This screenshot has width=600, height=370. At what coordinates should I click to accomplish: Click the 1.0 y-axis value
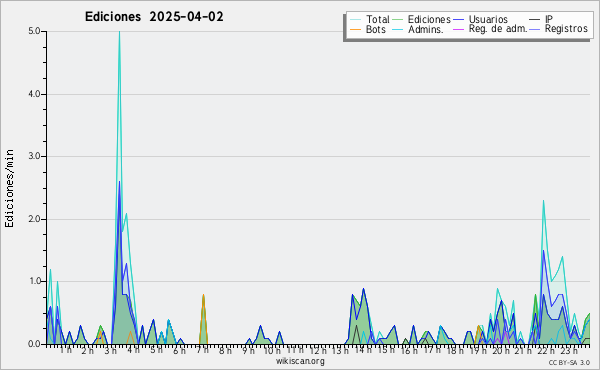34,282
